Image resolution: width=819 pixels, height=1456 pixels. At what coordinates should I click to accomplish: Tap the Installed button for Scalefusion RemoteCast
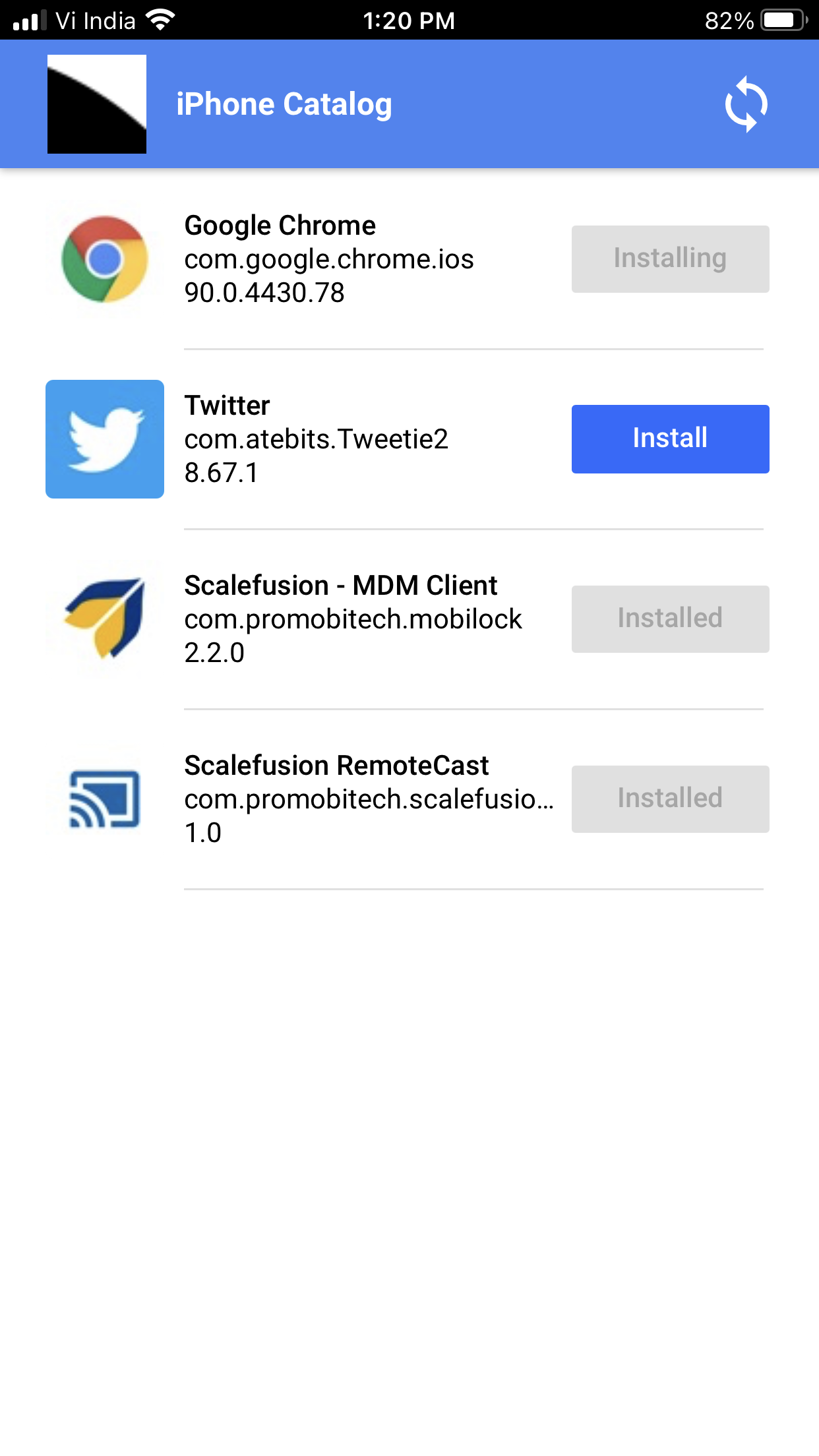pyautogui.click(x=670, y=799)
